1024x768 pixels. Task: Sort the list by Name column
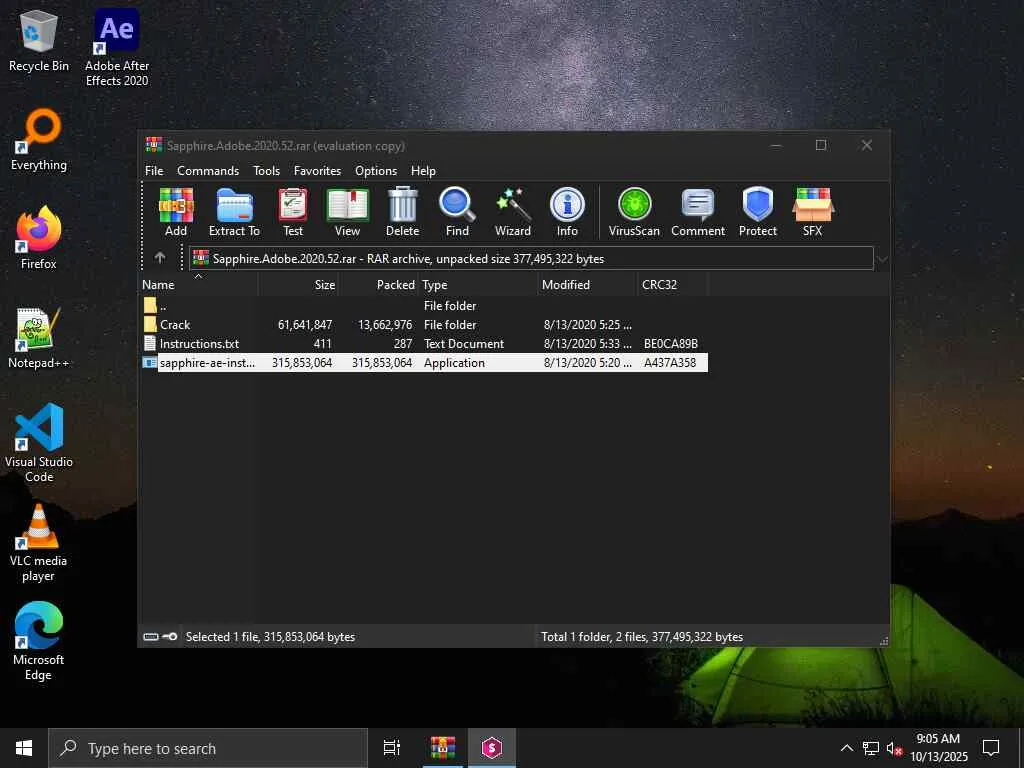(x=199, y=285)
